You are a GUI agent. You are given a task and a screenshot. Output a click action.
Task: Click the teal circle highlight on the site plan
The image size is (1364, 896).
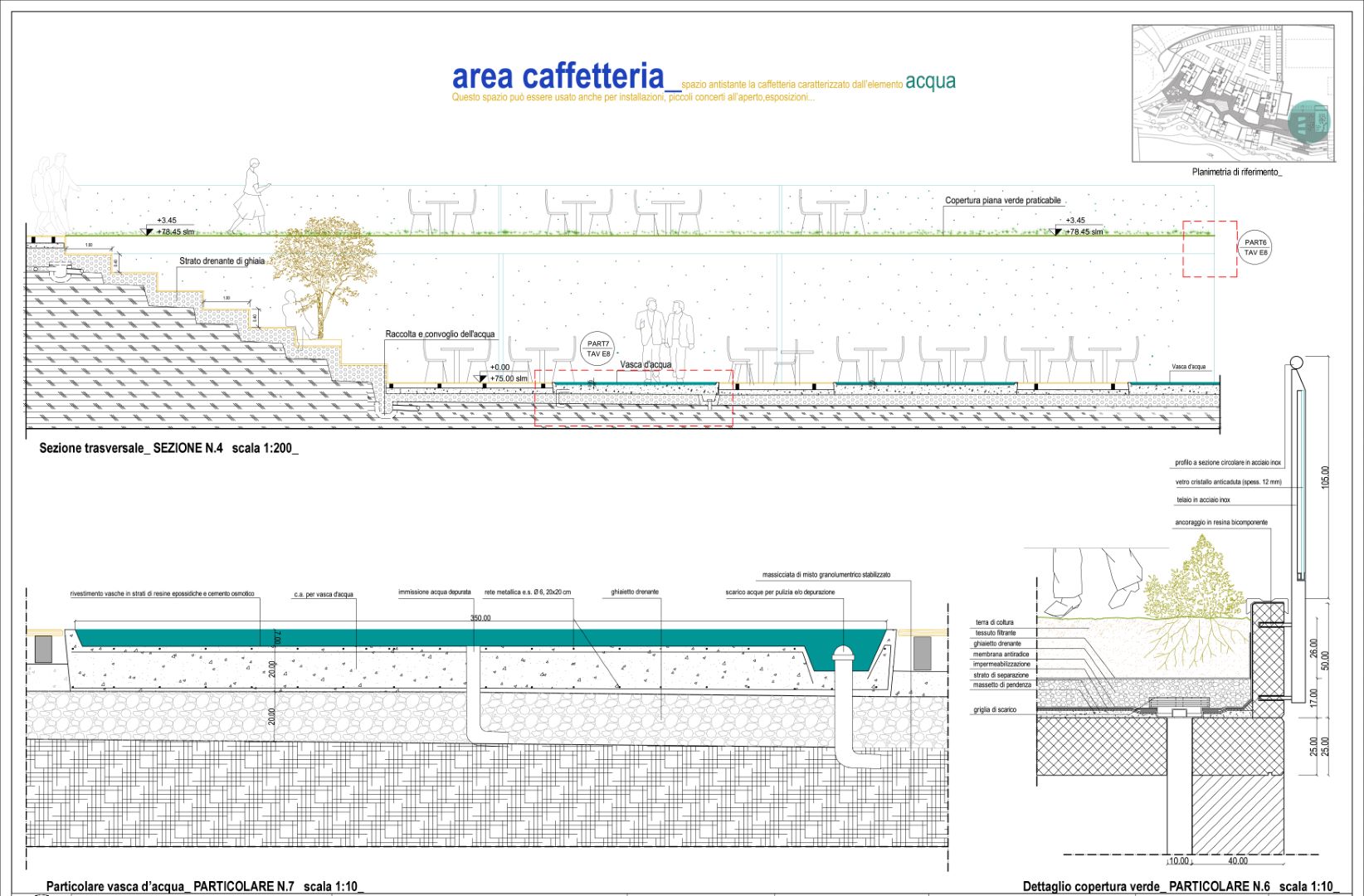coord(1309,121)
